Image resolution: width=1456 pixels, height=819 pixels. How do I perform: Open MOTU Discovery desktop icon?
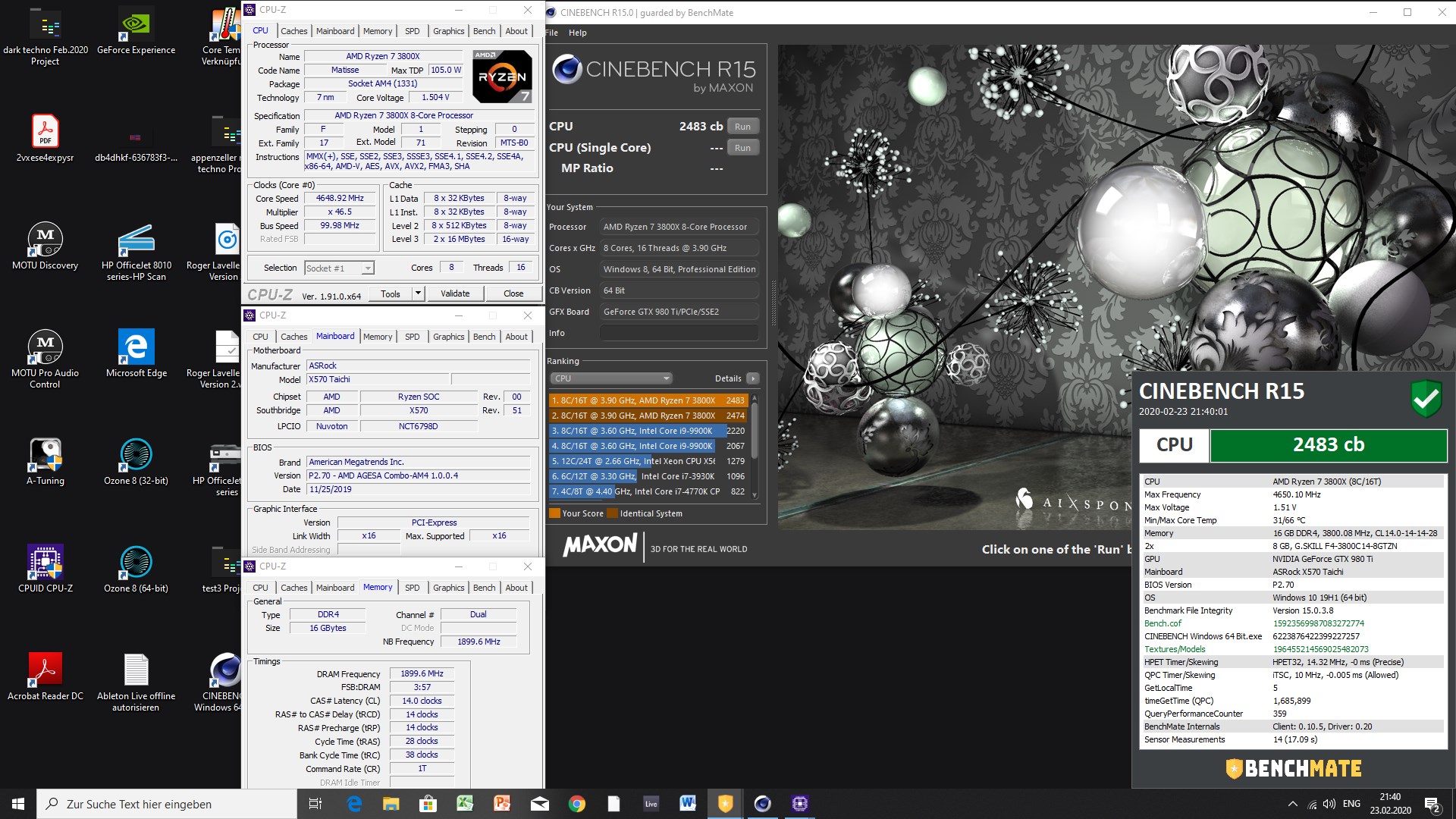click(x=45, y=246)
